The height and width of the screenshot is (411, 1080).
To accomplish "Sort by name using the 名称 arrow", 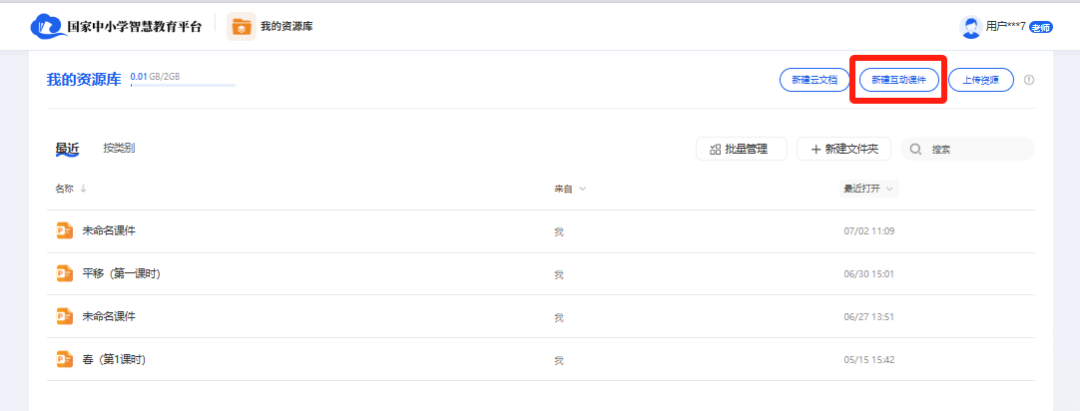I will pyautogui.click(x=83, y=188).
